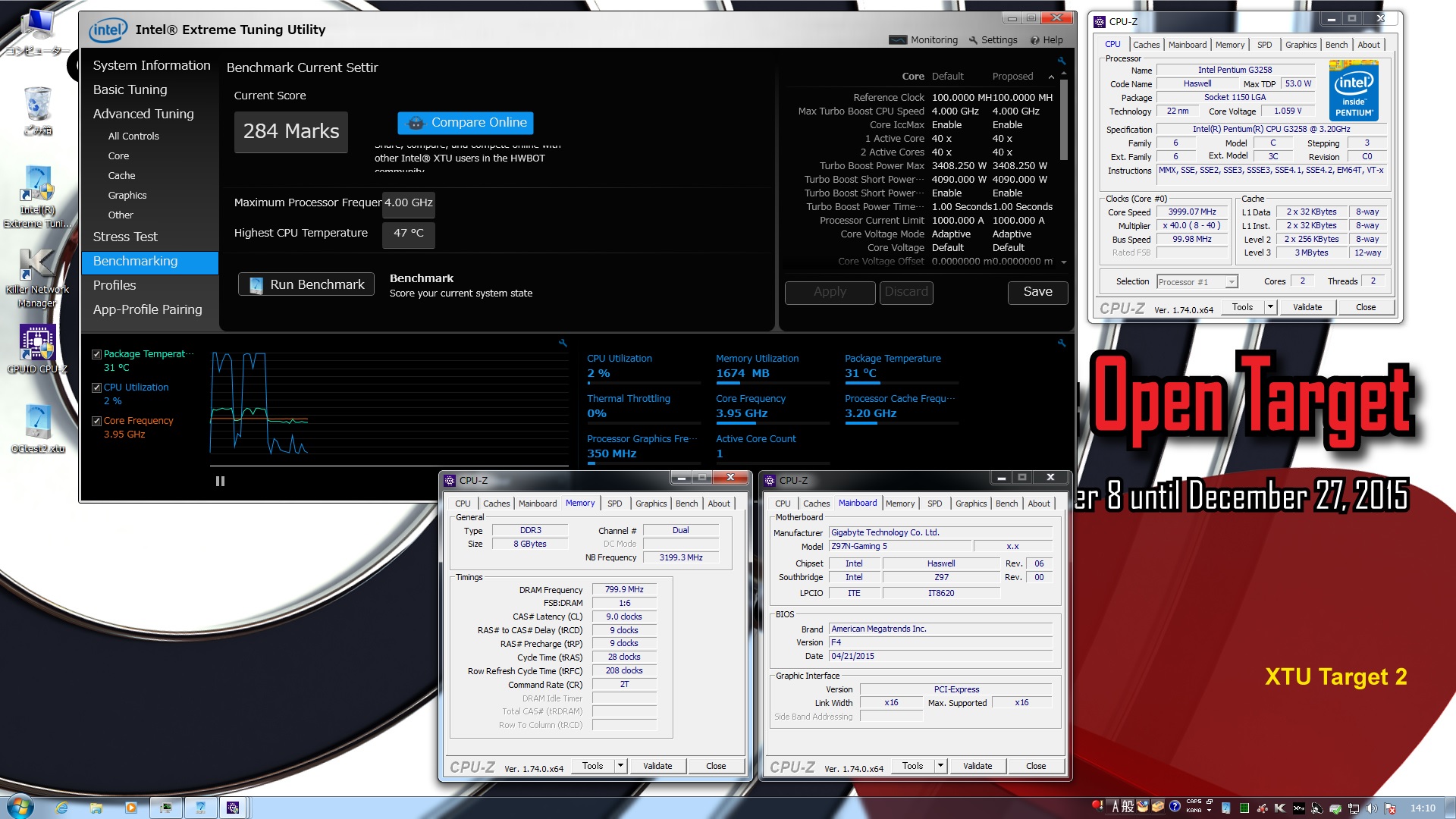
Task: Select Basic Tuning in XTU sidebar
Action: [130, 89]
